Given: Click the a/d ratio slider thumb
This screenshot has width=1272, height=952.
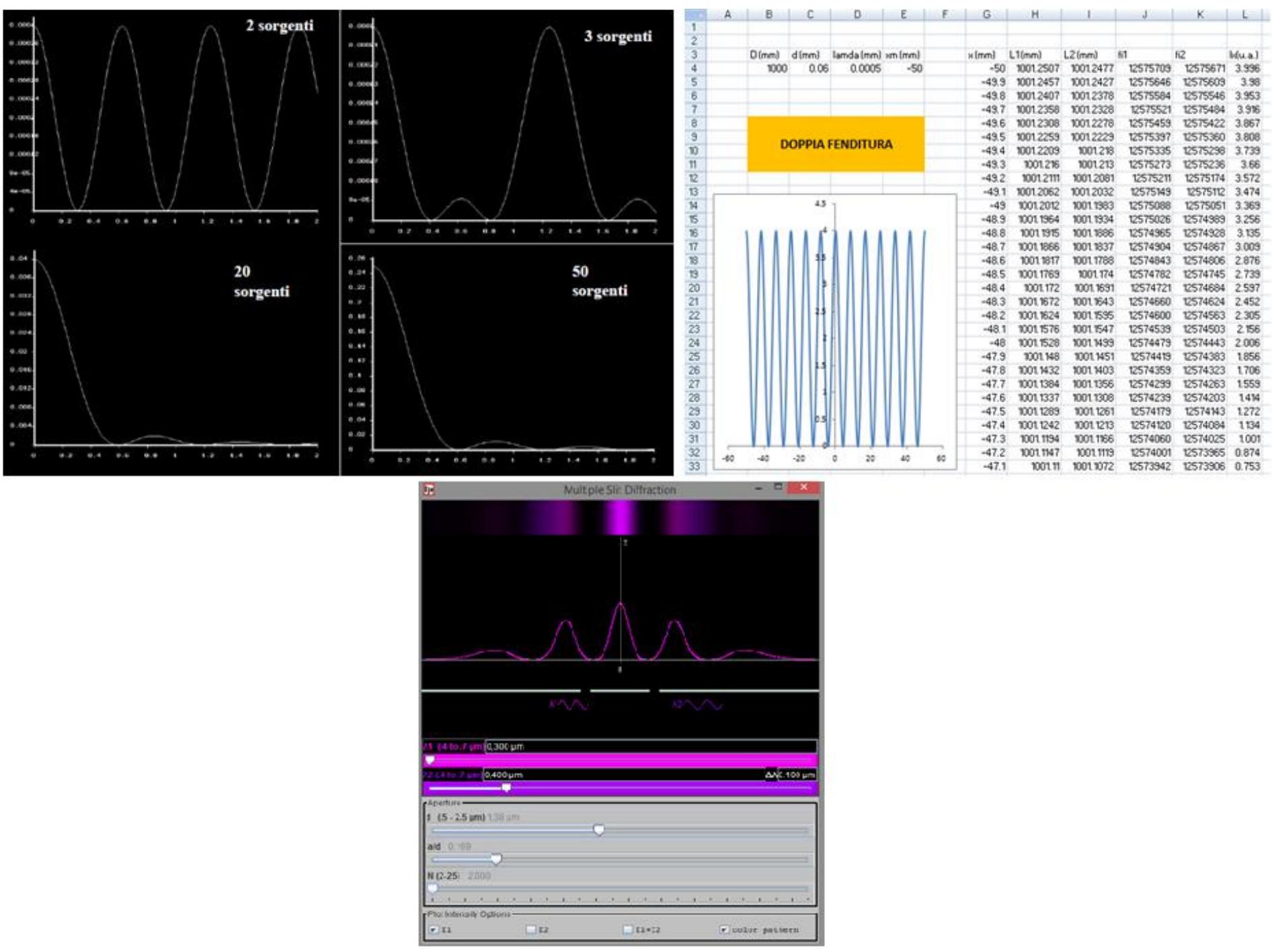Looking at the screenshot, I should click(x=496, y=859).
